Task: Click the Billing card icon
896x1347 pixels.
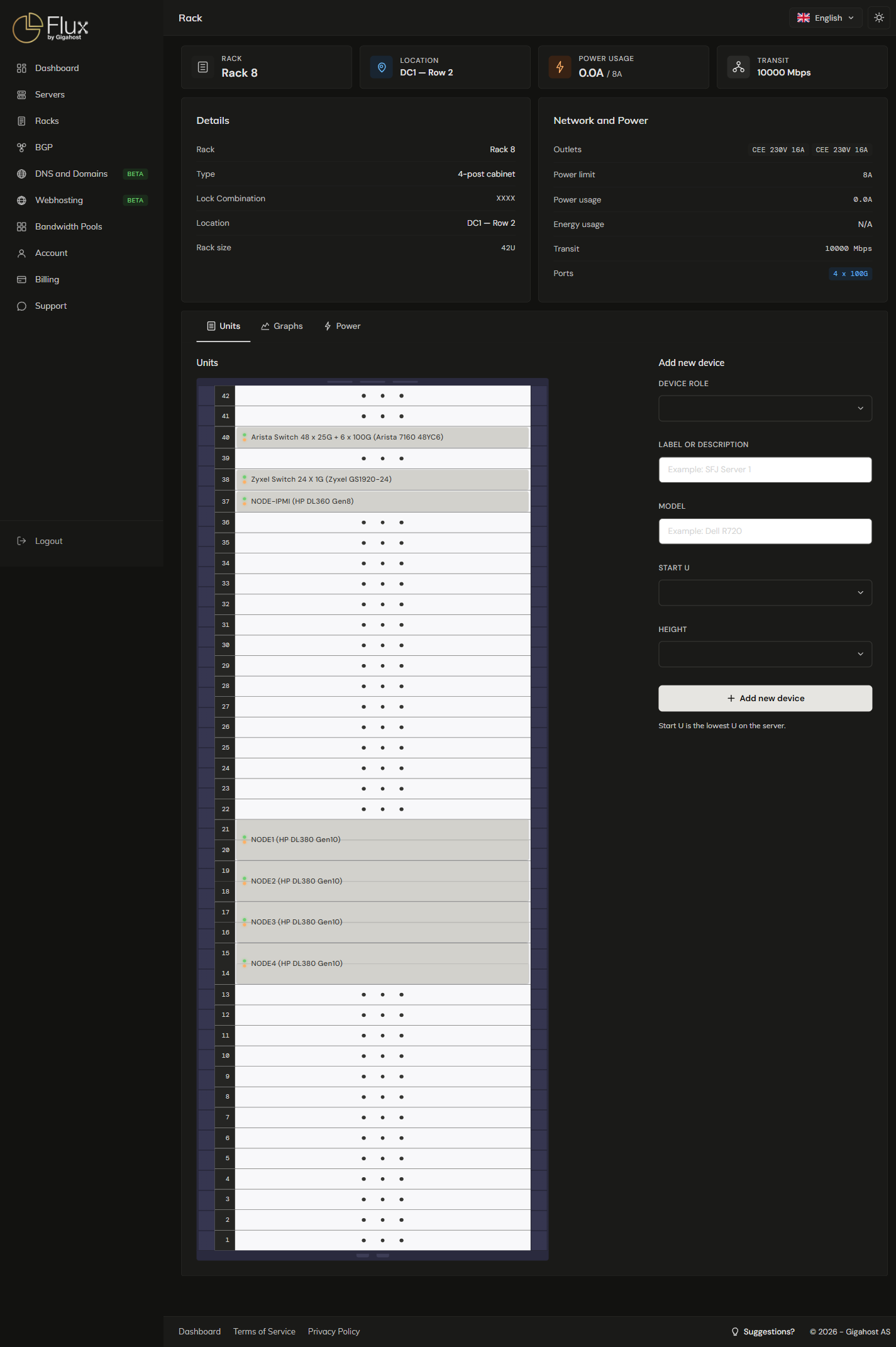Action: coord(21,279)
